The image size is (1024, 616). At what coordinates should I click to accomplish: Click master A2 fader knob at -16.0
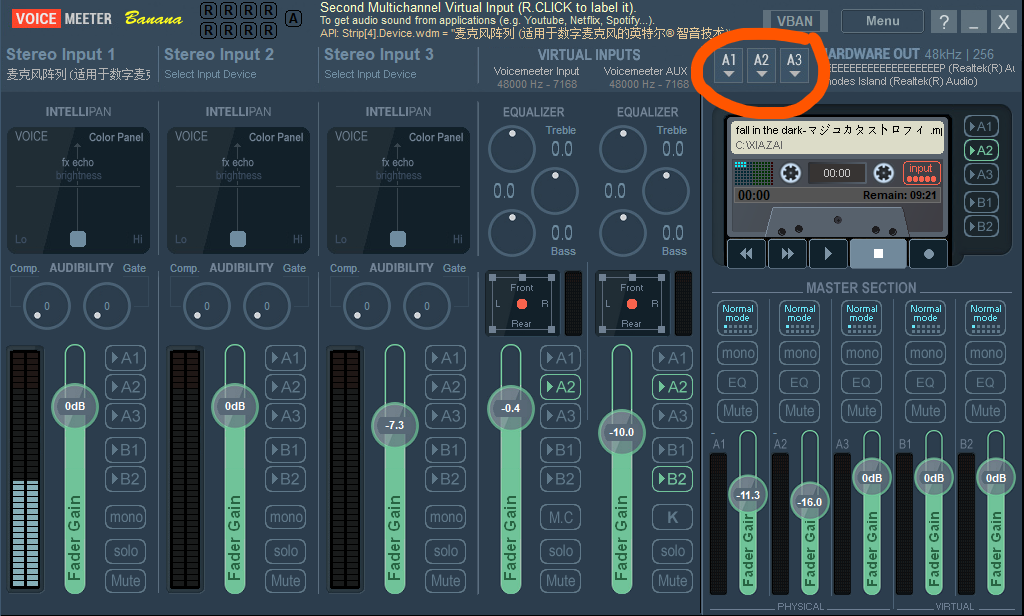coord(810,502)
